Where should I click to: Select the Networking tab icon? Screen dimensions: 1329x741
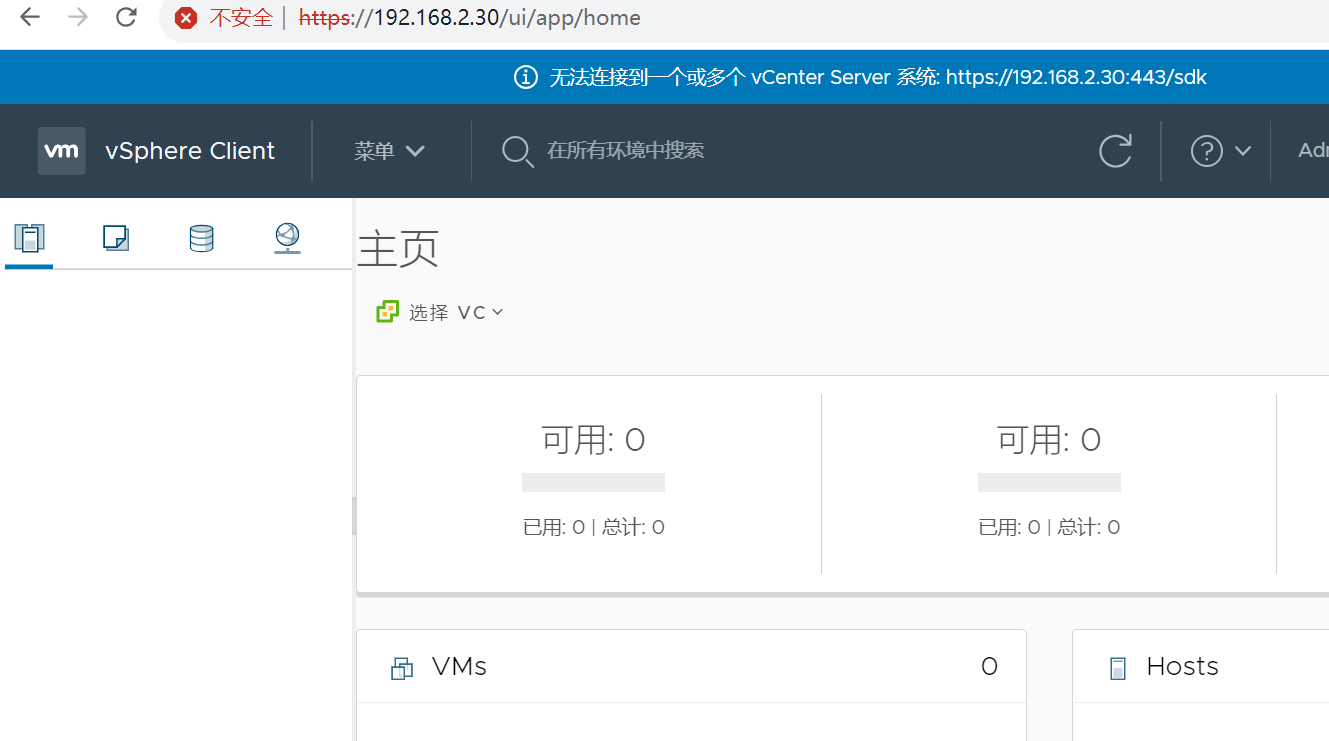point(288,238)
